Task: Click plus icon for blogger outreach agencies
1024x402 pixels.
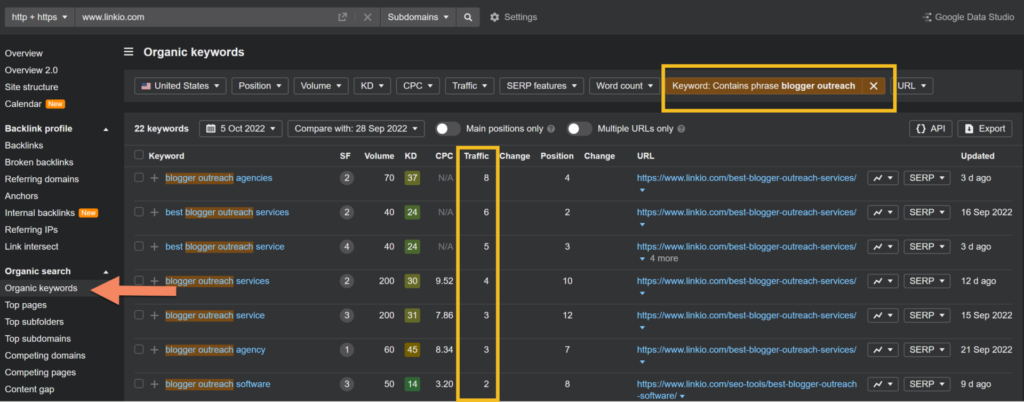Action: 155,178
